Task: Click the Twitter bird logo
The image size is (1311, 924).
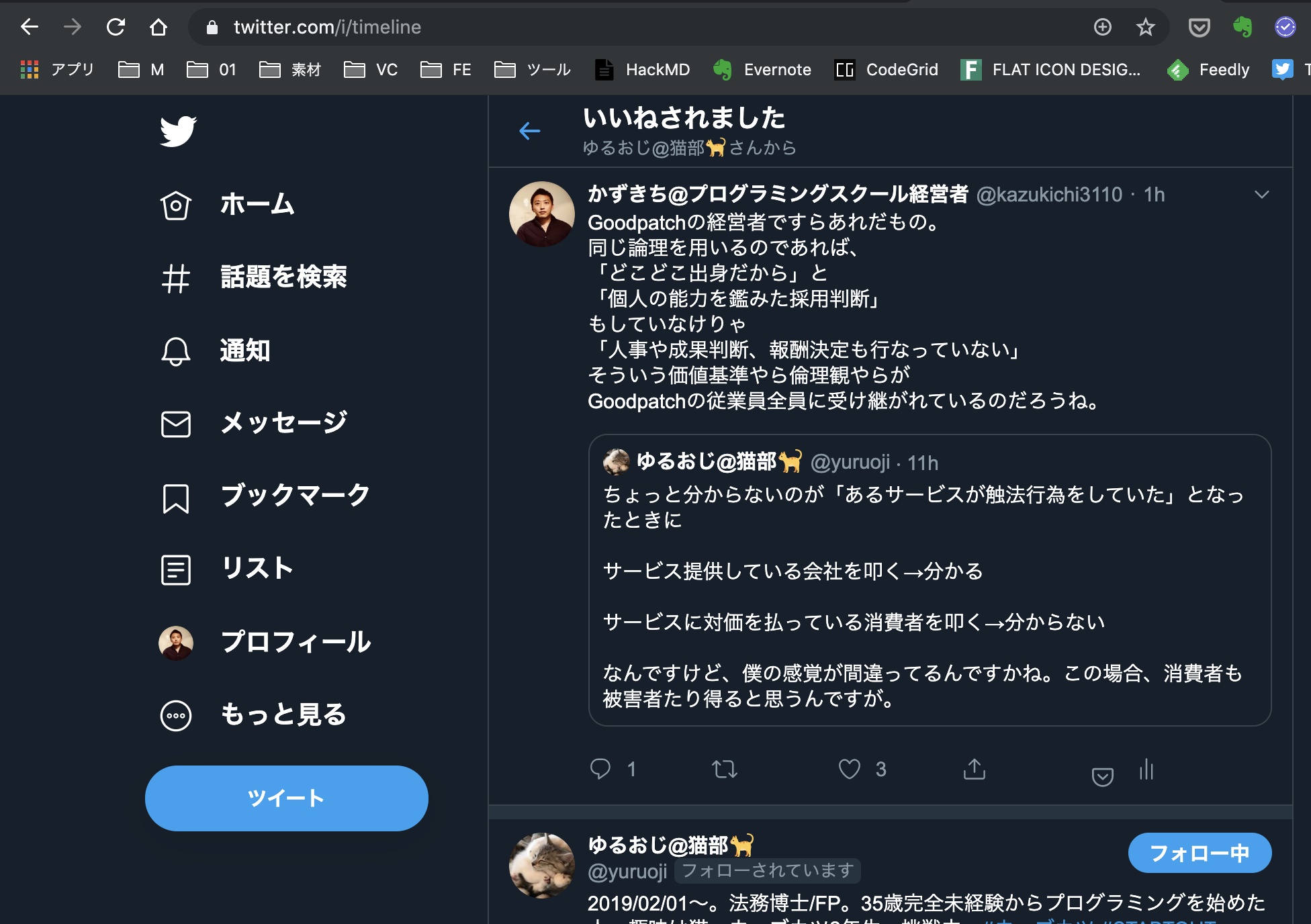Action: (x=177, y=131)
